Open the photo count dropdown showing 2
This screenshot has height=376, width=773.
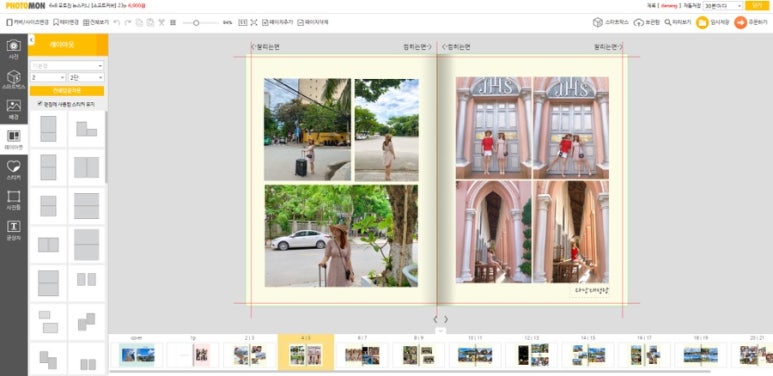48,77
